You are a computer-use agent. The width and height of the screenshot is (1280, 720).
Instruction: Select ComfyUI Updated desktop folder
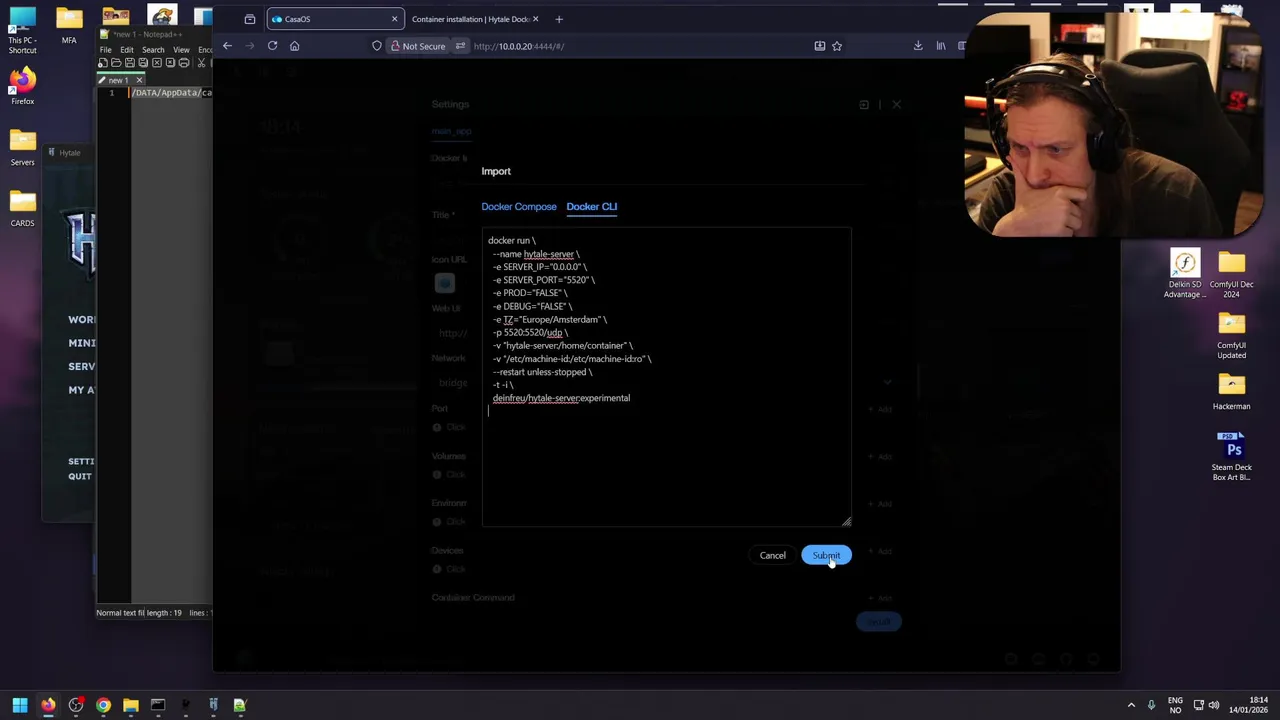(1231, 335)
